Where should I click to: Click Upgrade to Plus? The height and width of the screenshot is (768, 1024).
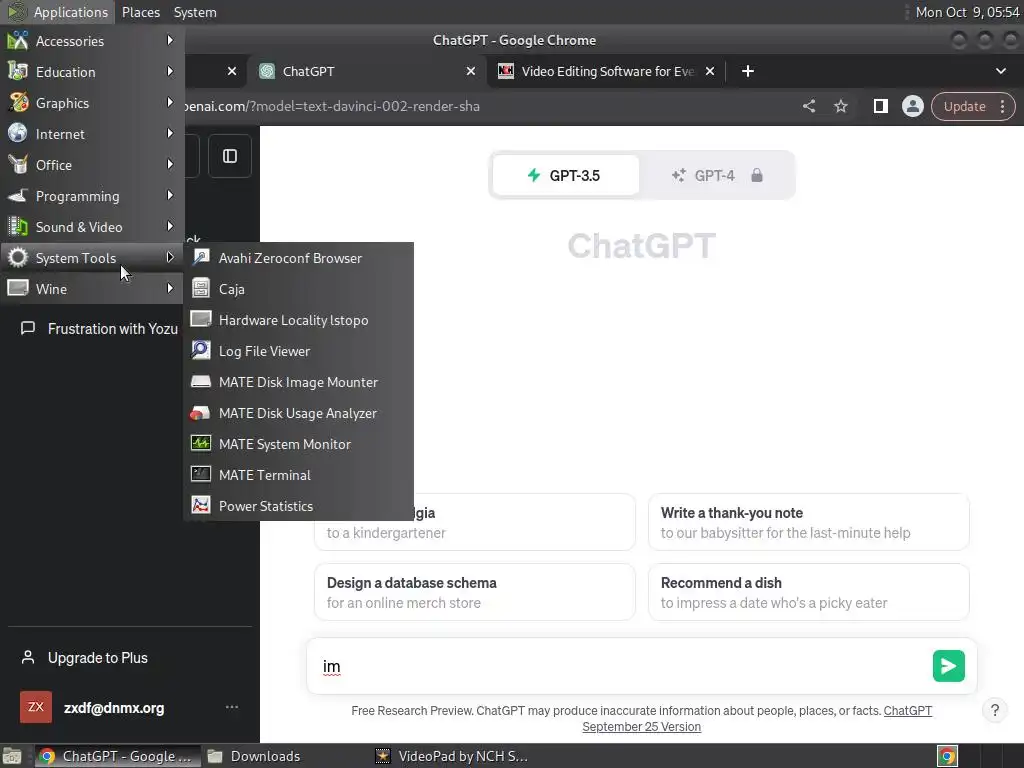click(129, 658)
